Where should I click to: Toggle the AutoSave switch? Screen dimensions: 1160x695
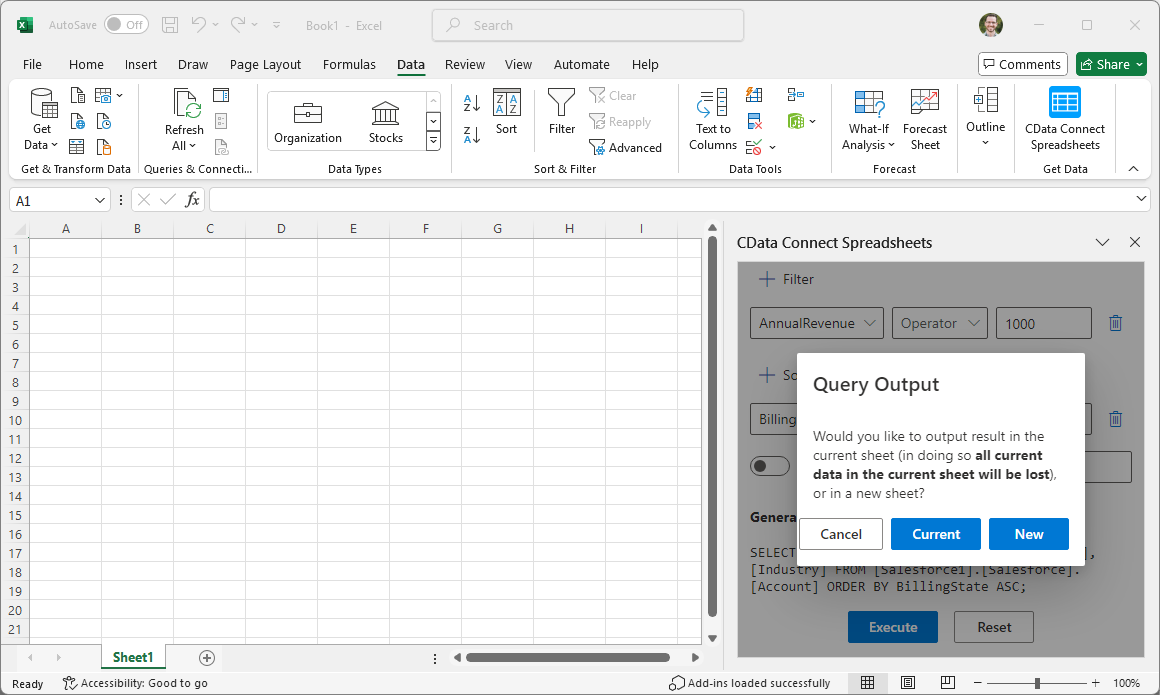coord(126,25)
